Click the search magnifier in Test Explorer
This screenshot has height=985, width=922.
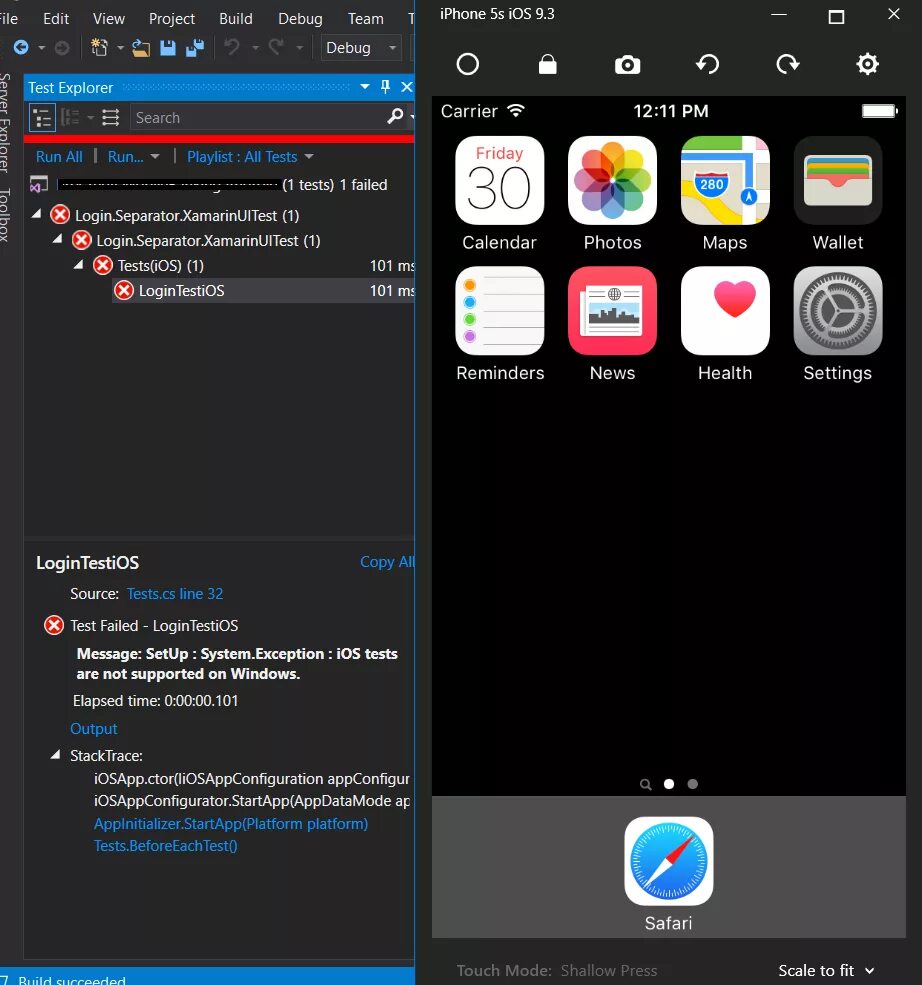(x=395, y=116)
